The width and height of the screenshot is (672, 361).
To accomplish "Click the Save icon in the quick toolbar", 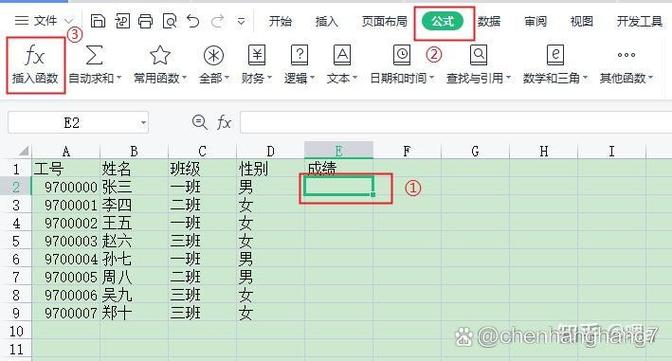I will (98, 21).
